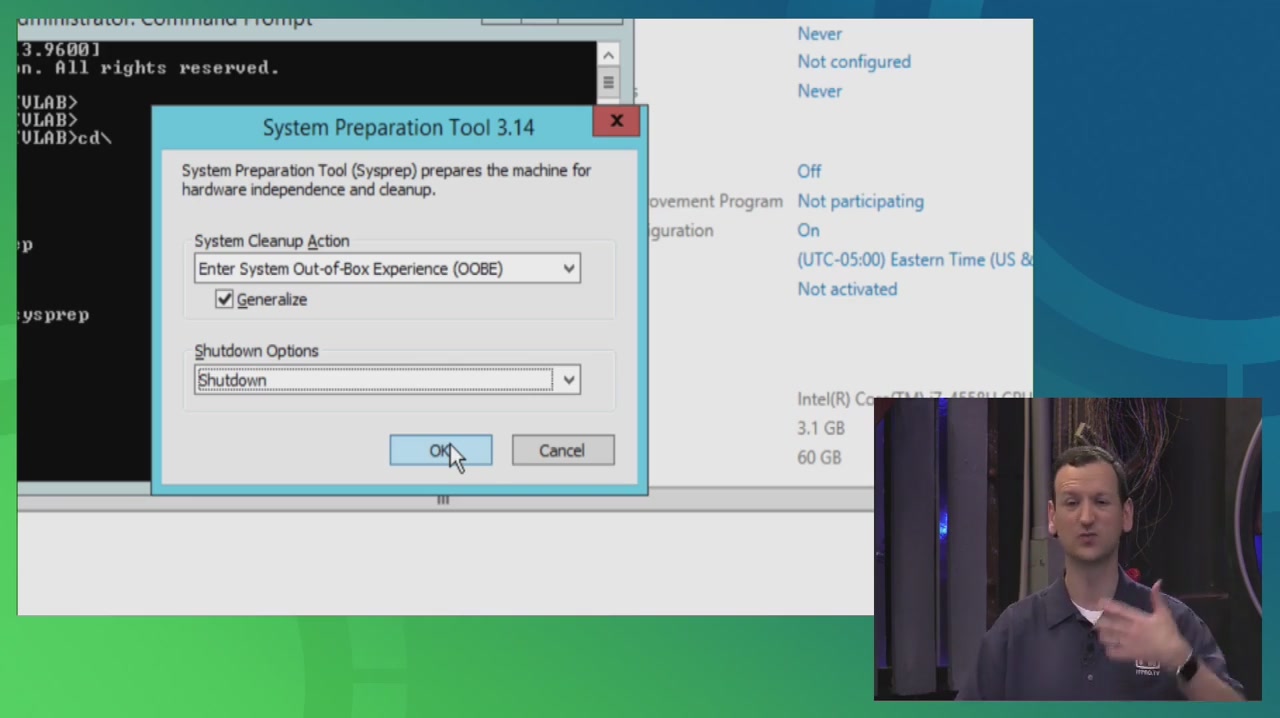
Task: Click the Command Prompt scrollbar up arrow
Action: click(608, 55)
